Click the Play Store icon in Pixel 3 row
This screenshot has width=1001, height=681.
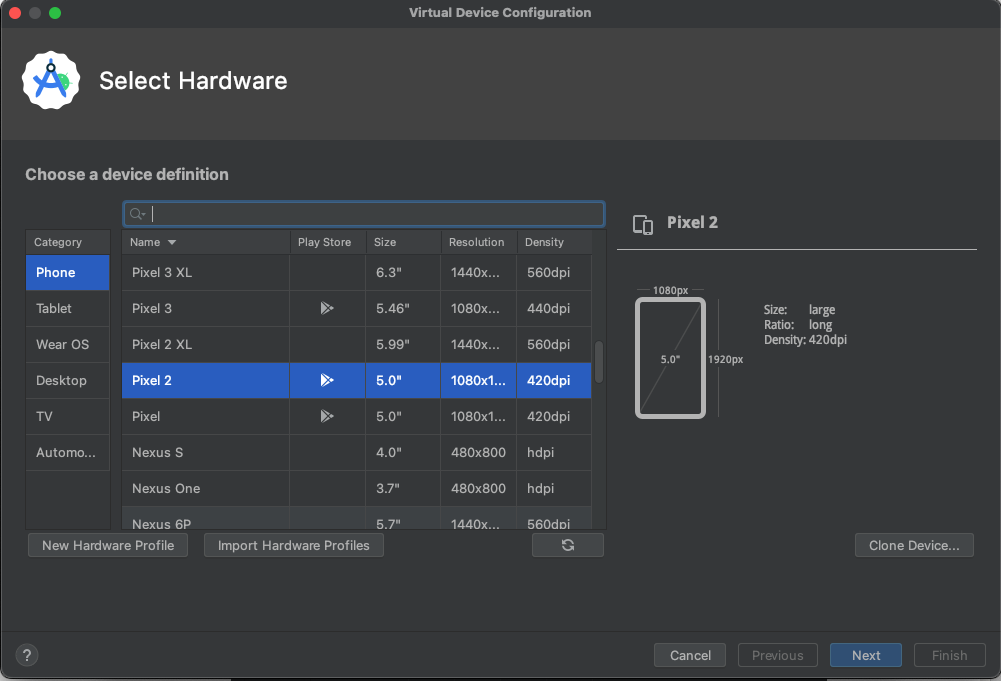[327, 308]
